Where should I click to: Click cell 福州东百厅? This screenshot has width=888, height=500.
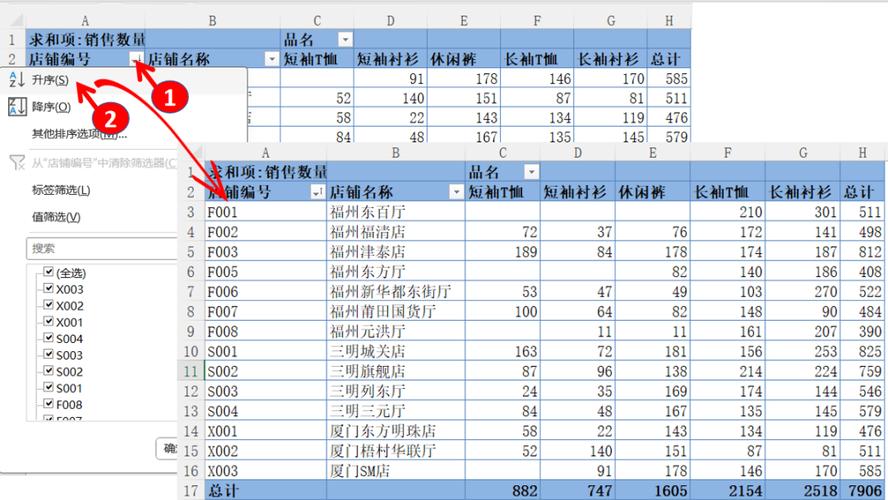click(396, 212)
